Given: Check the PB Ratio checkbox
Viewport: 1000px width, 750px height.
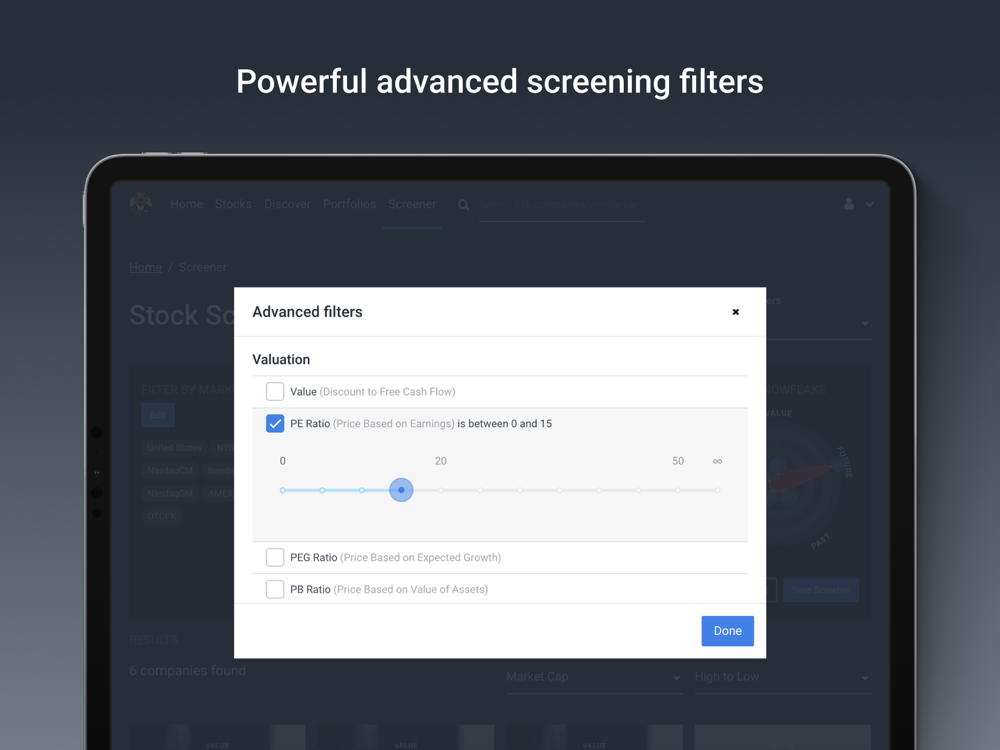Looking at the screenshot, I should [275, 590].
